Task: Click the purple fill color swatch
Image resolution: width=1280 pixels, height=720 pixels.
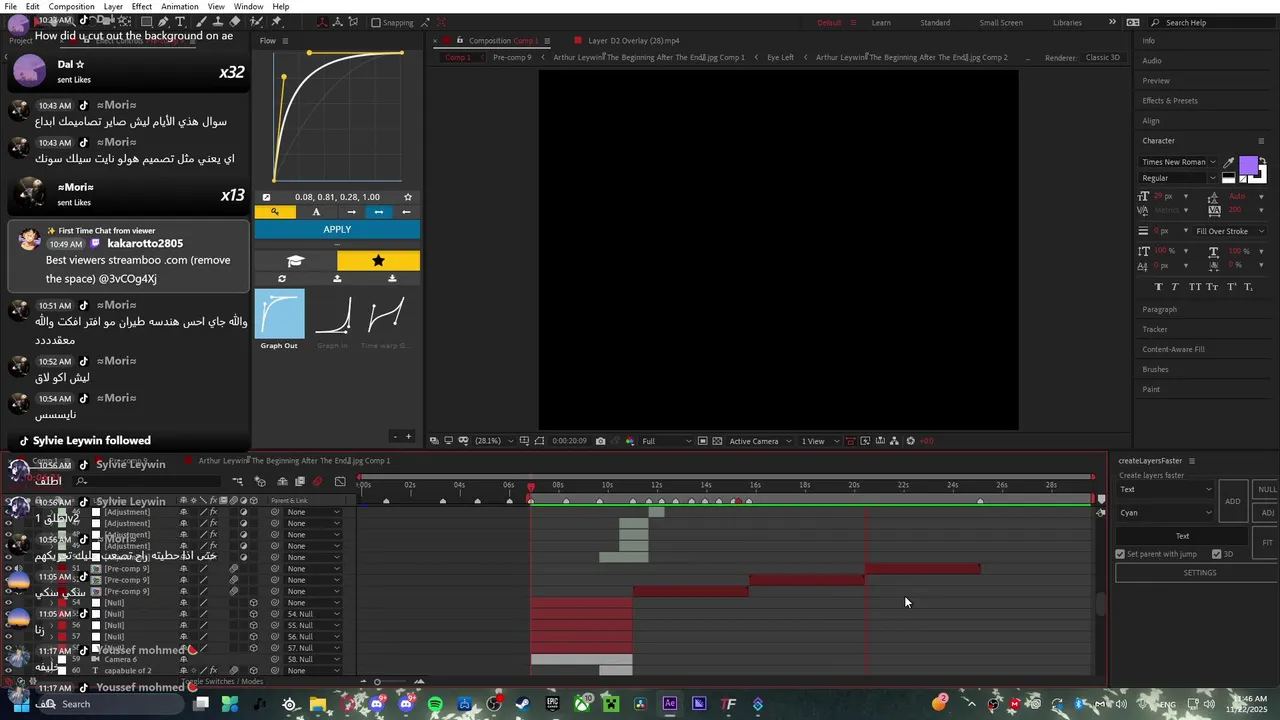Action: point(1248,166)
